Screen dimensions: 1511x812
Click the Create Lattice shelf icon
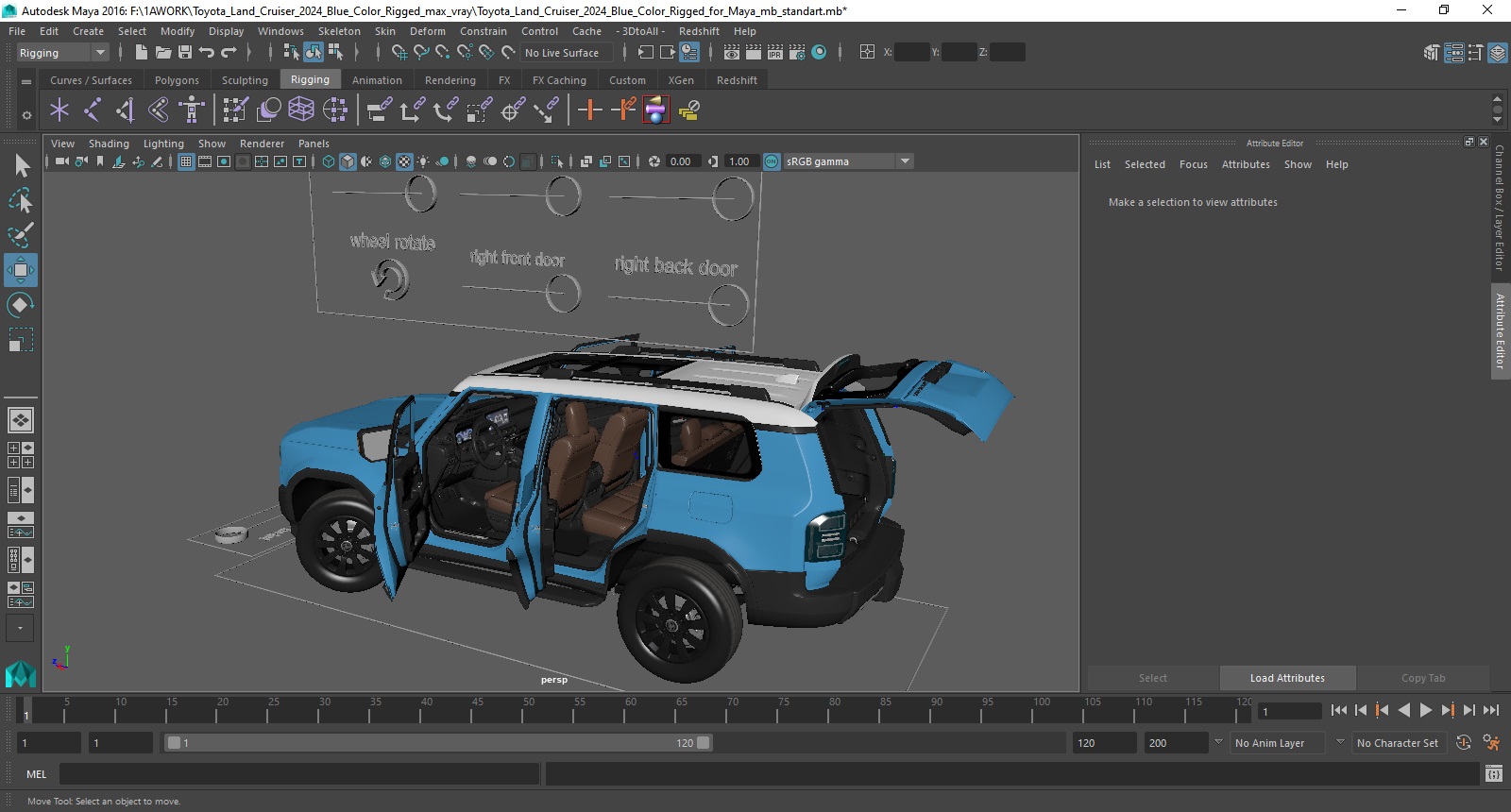(x=301, y=110)
